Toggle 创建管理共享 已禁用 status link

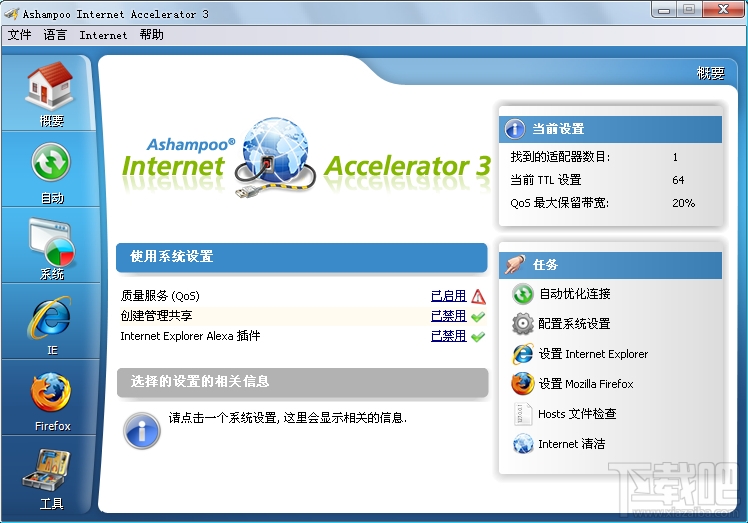[x=448, y=316]
